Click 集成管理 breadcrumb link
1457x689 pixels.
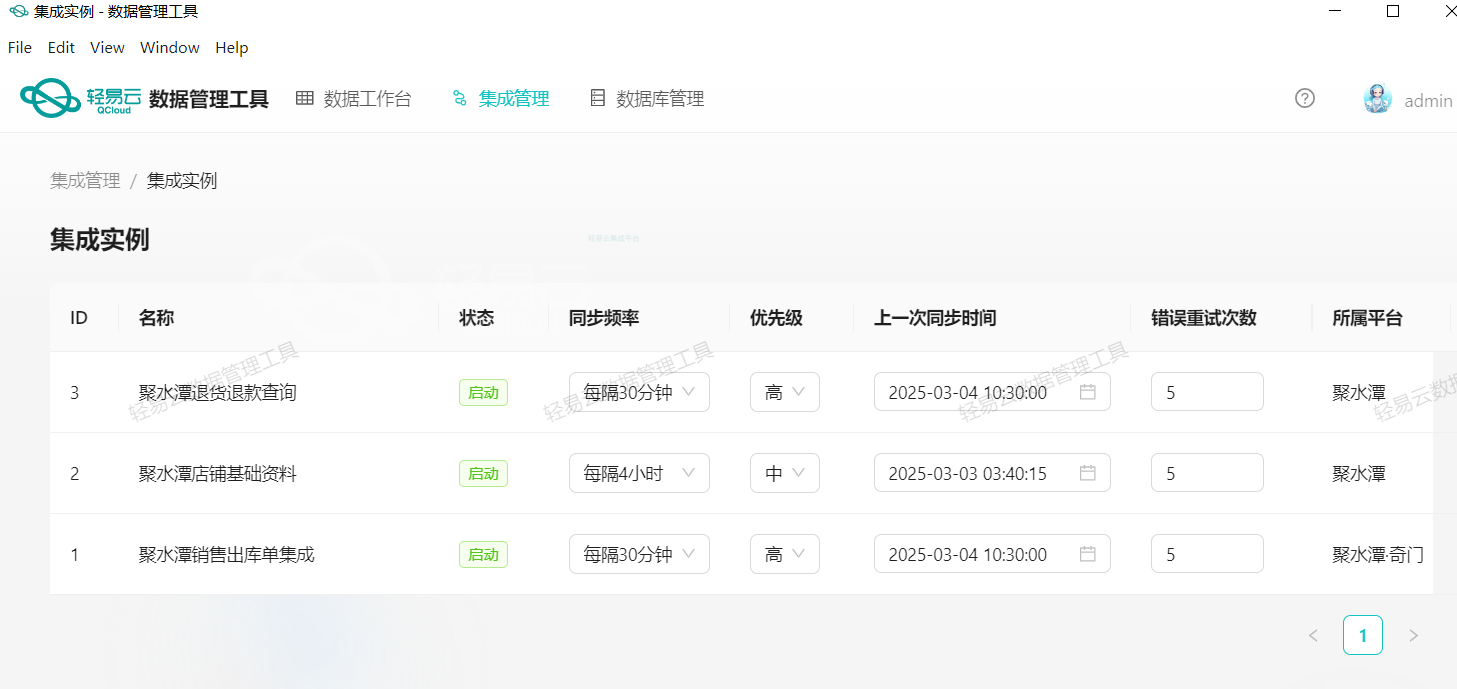[85, 181]
